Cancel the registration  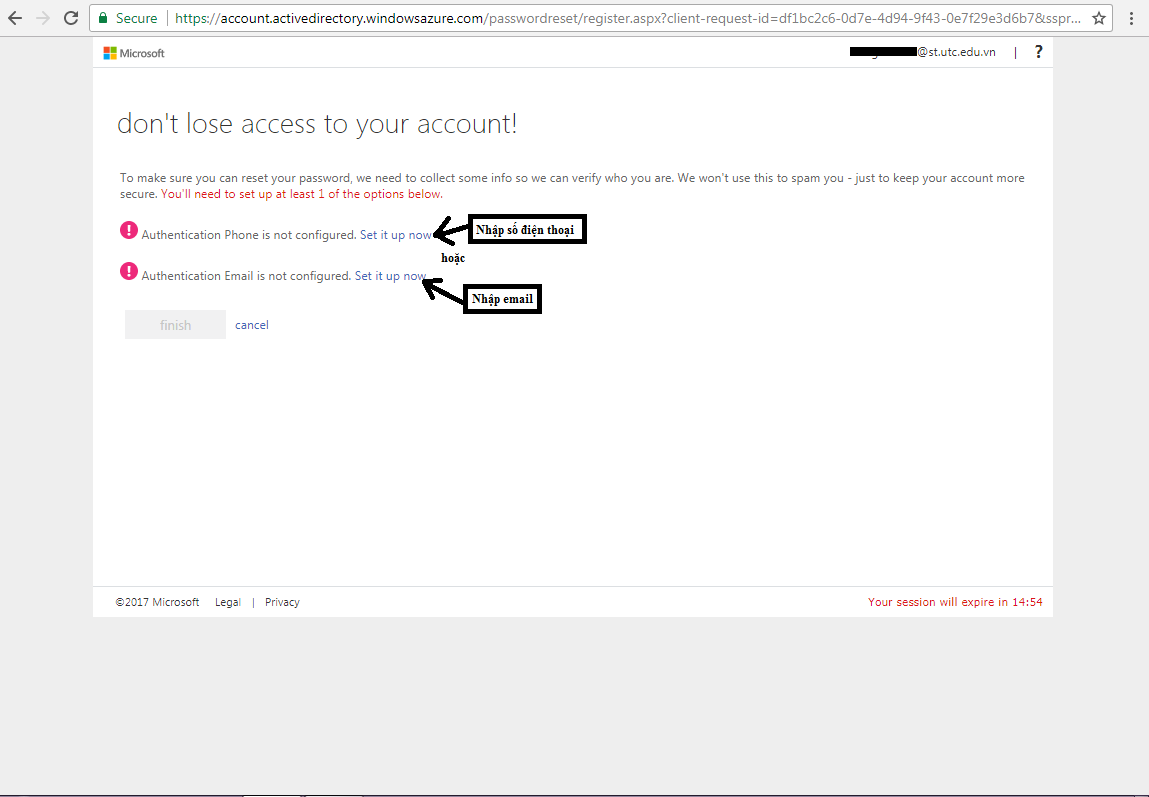click(x=251, y=325)
